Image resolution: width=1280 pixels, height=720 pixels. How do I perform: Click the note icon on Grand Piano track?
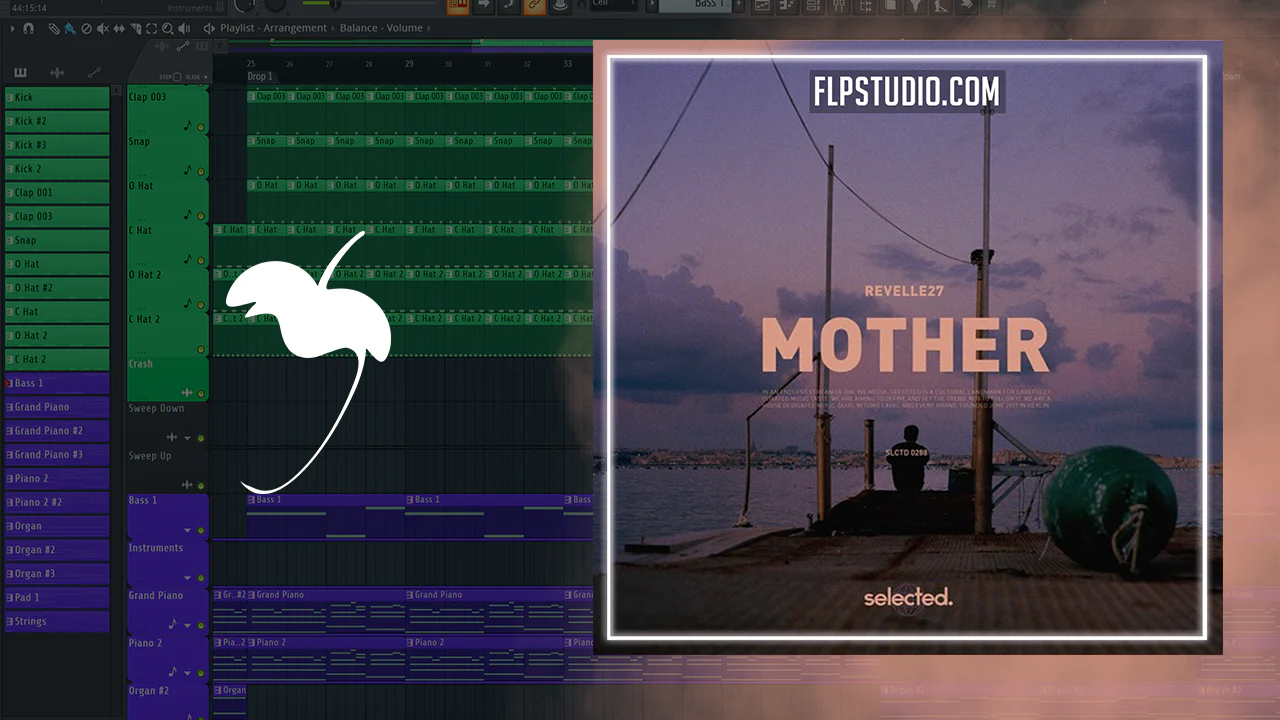click(x=173, y=624)
